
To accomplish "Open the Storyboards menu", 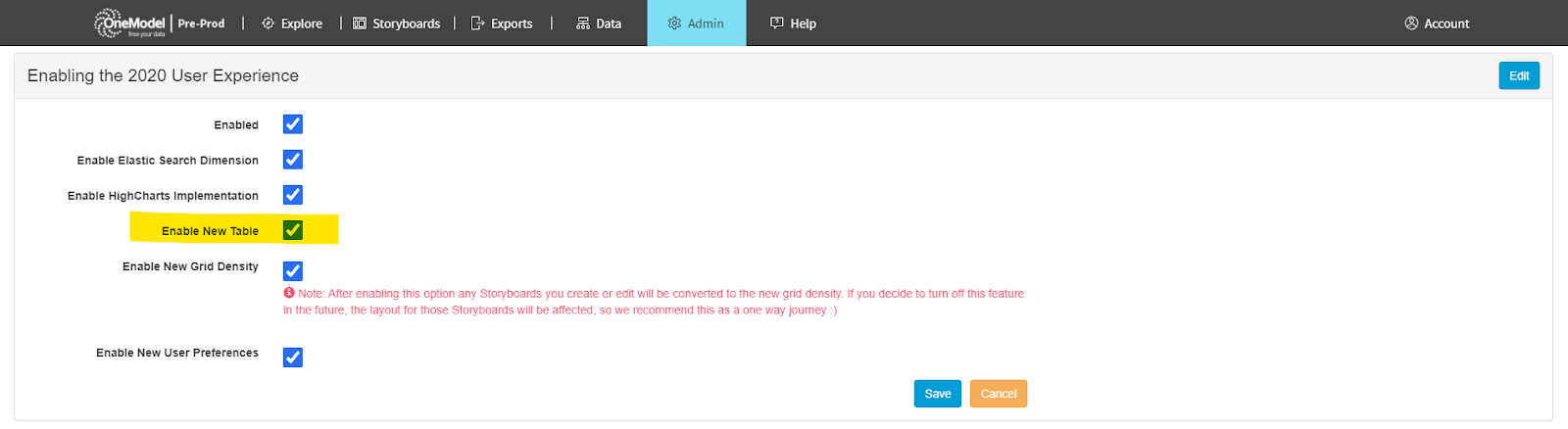I will [406, 24].
